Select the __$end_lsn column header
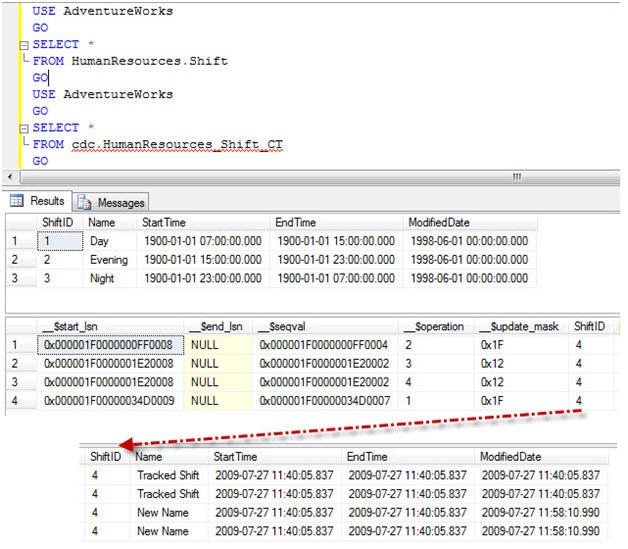The width and height of the screenshot is (628, 549). pyautogui.click(x=218, y=326)
